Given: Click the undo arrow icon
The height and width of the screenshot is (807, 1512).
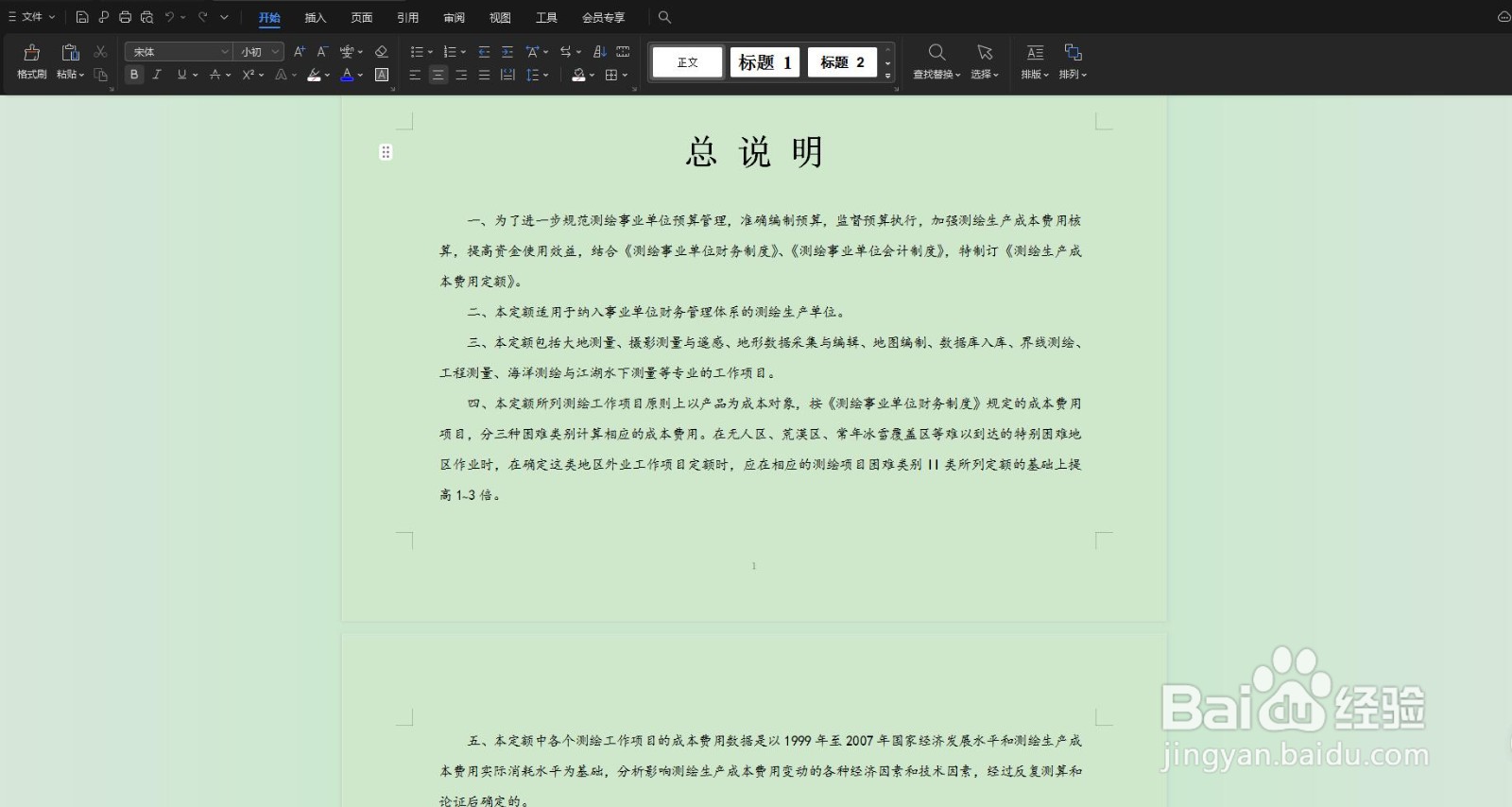Looking at the screenshot, I should (x=169, y=17).
